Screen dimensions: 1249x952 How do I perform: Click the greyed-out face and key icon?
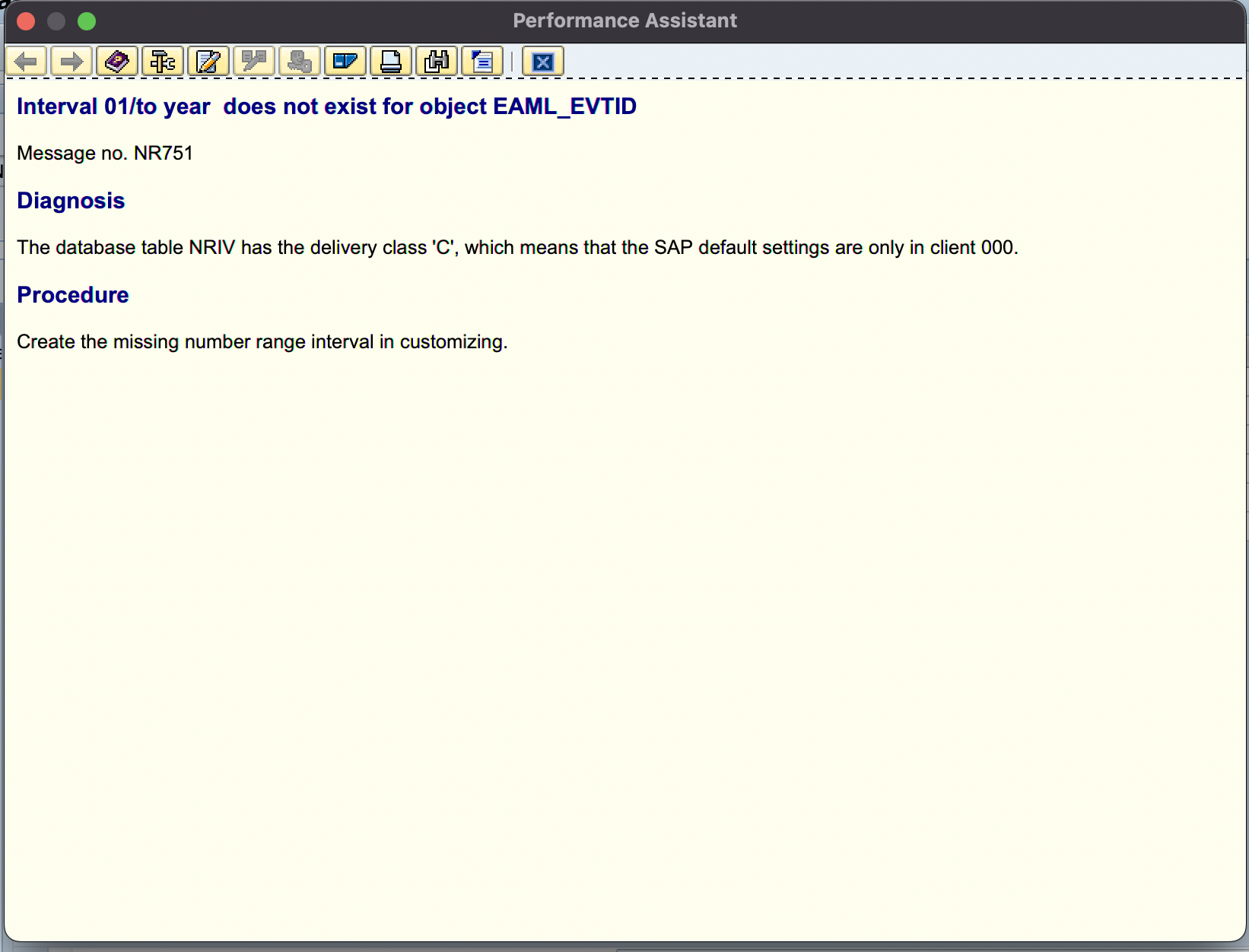click(x=300, y=62)
